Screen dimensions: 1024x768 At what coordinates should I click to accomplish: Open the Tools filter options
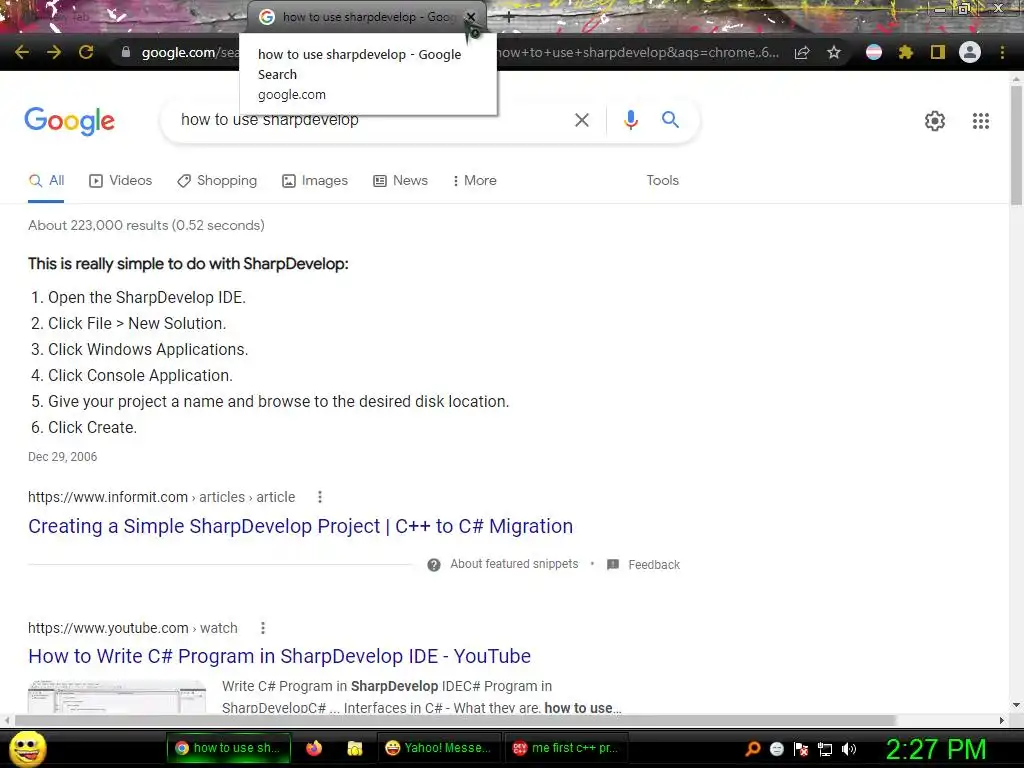click(662, 180)
